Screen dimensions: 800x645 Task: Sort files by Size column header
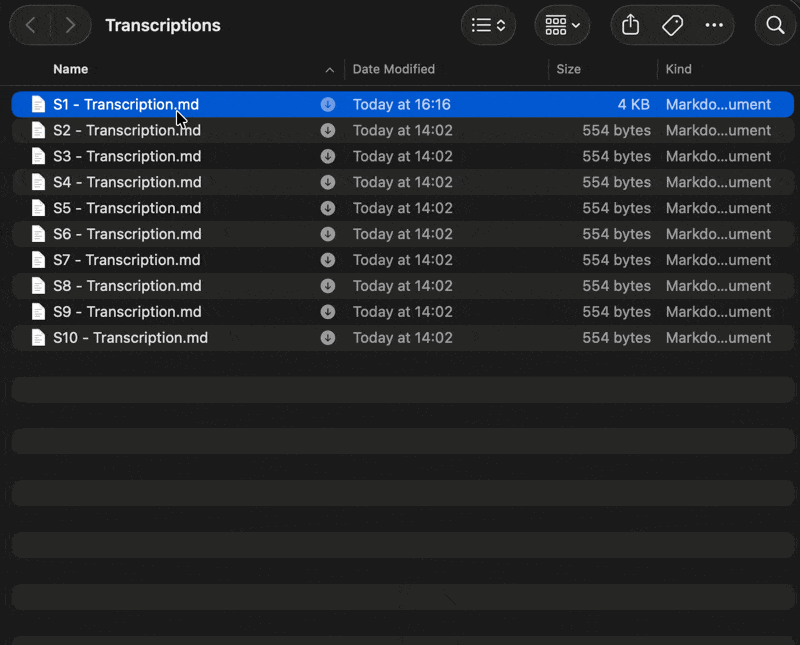(x=569, y=70)
